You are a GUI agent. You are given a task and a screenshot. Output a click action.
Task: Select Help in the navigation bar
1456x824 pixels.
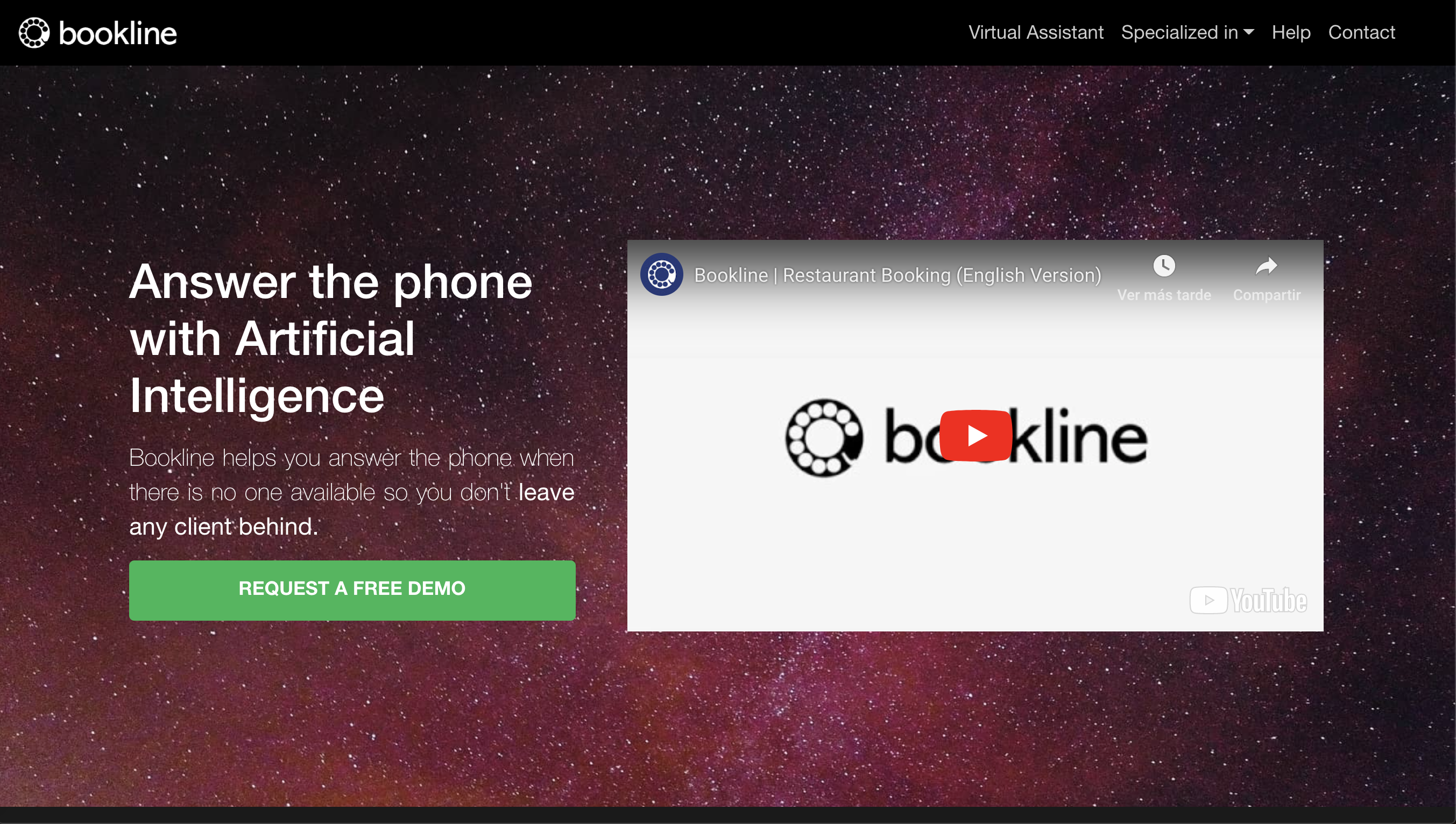(1291, 32)
